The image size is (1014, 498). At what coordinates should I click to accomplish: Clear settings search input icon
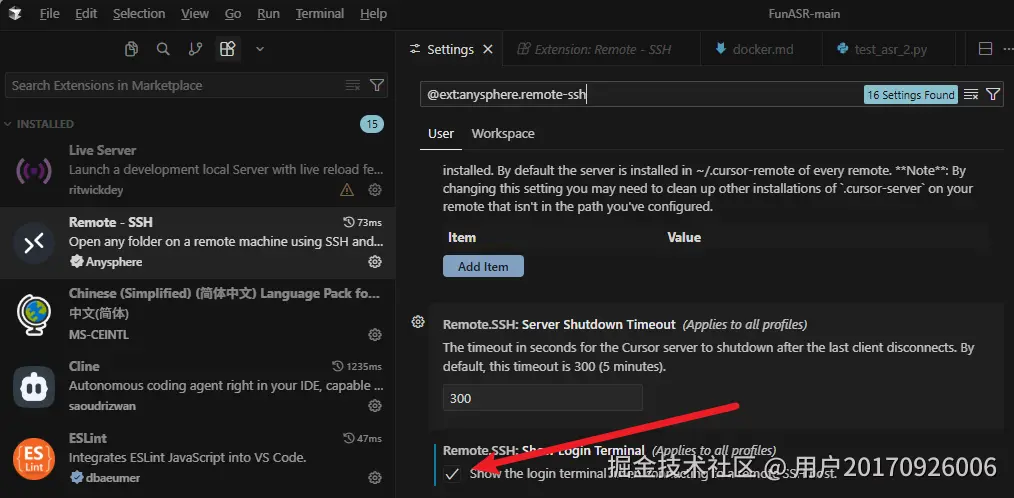pyautogui.click(x=971, y=94)
